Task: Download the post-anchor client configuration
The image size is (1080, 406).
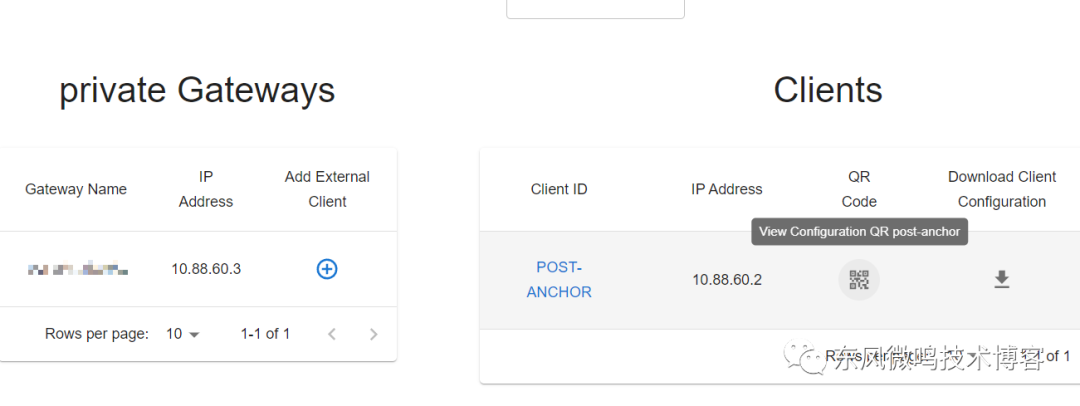Action: click(x=1001, y=279)
